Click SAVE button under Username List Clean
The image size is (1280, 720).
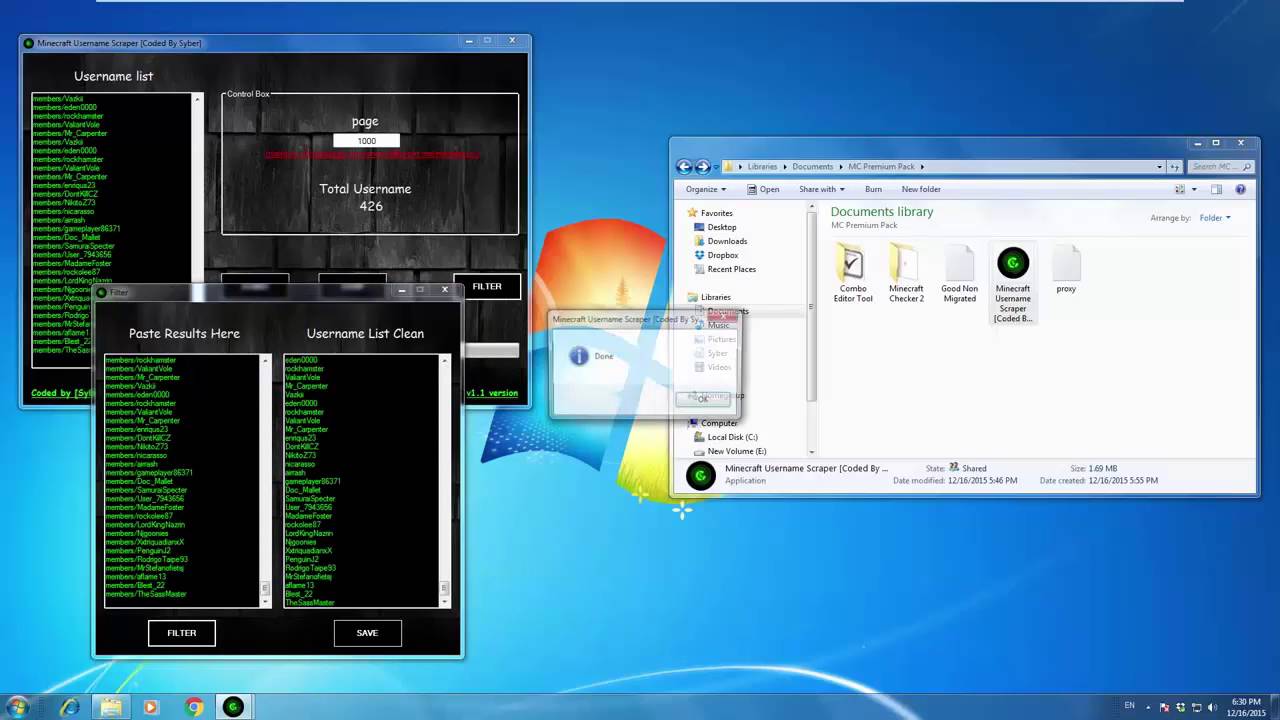click(367, 633)
